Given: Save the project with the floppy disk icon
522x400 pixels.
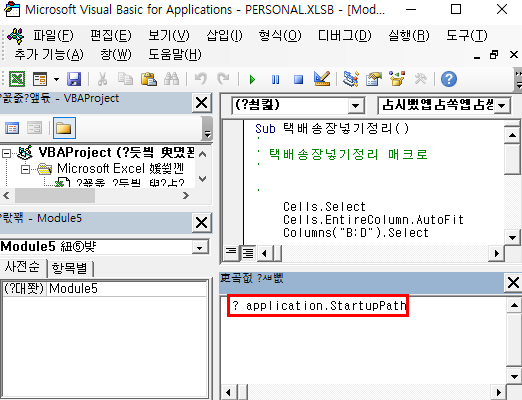Looking at the screenshot, I should point(74,79).
